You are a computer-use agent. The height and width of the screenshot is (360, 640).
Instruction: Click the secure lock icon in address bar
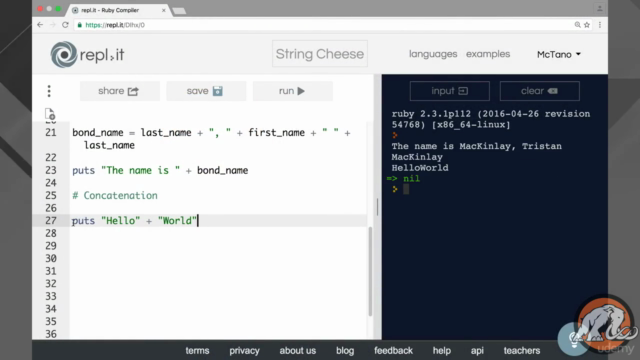(x=80, y=25)
